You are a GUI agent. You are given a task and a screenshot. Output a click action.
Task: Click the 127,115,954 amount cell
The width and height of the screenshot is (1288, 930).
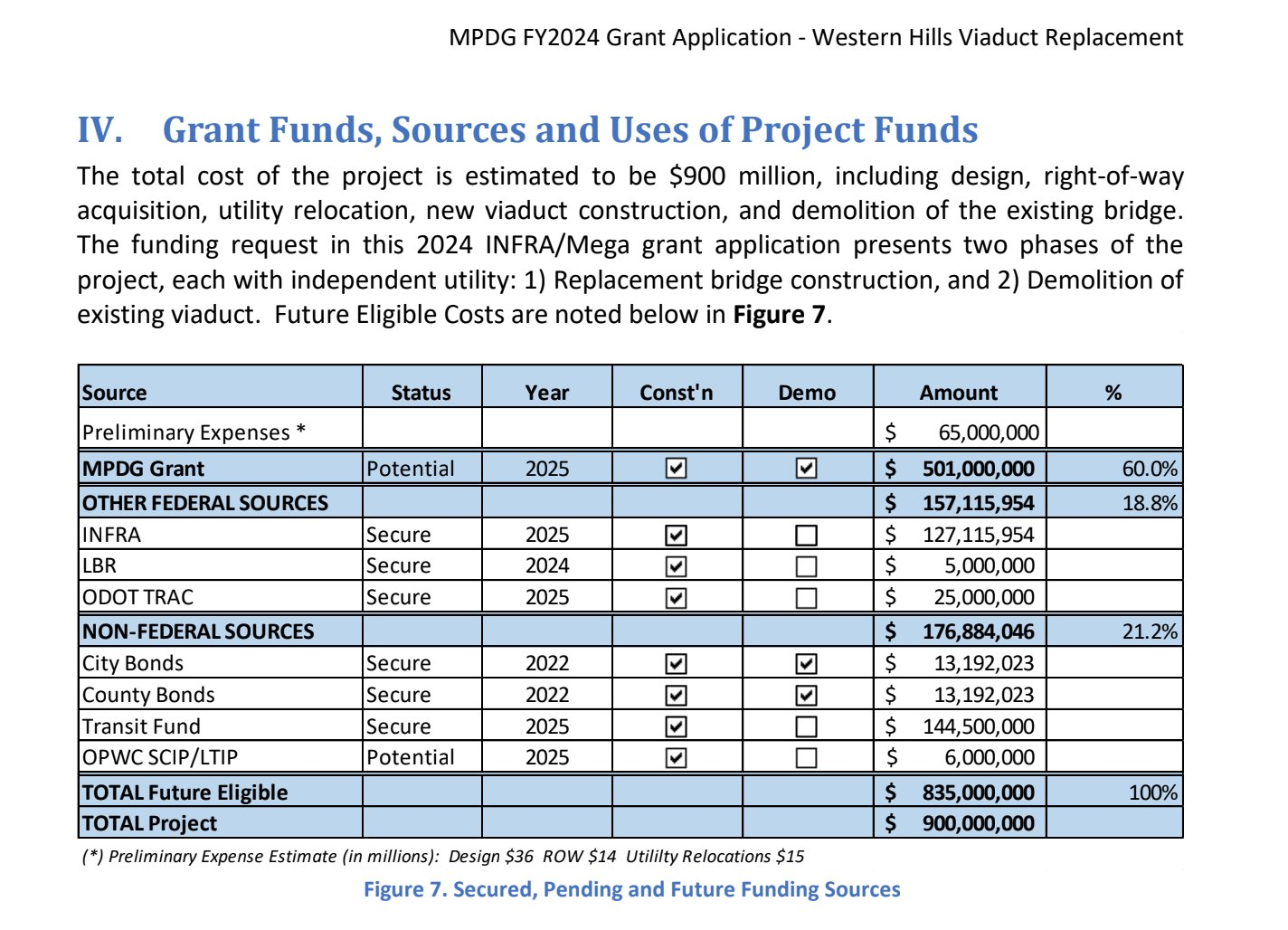[960, 535]
